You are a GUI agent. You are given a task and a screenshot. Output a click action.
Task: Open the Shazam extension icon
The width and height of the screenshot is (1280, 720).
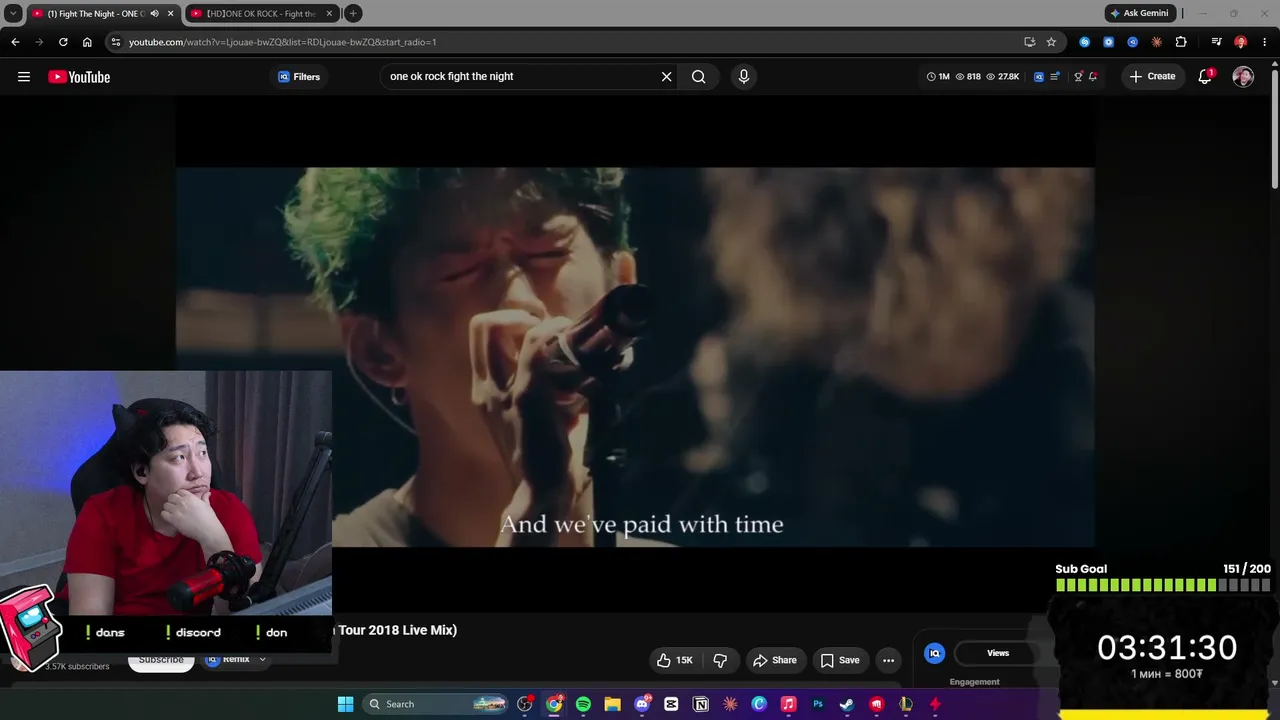tap(1085, 42)
